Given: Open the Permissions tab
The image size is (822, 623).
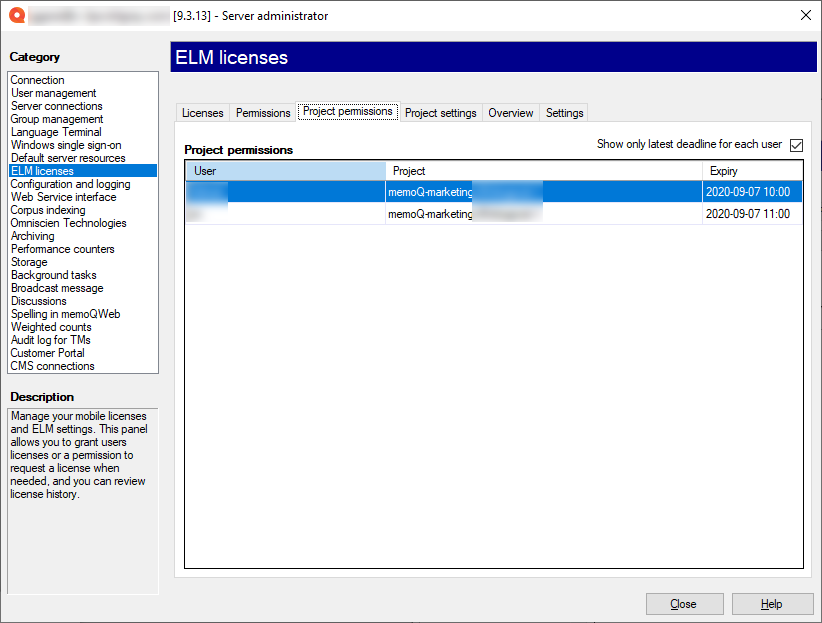Looking at the screenshot, I should pyautogui.click(x=263, y=113).
